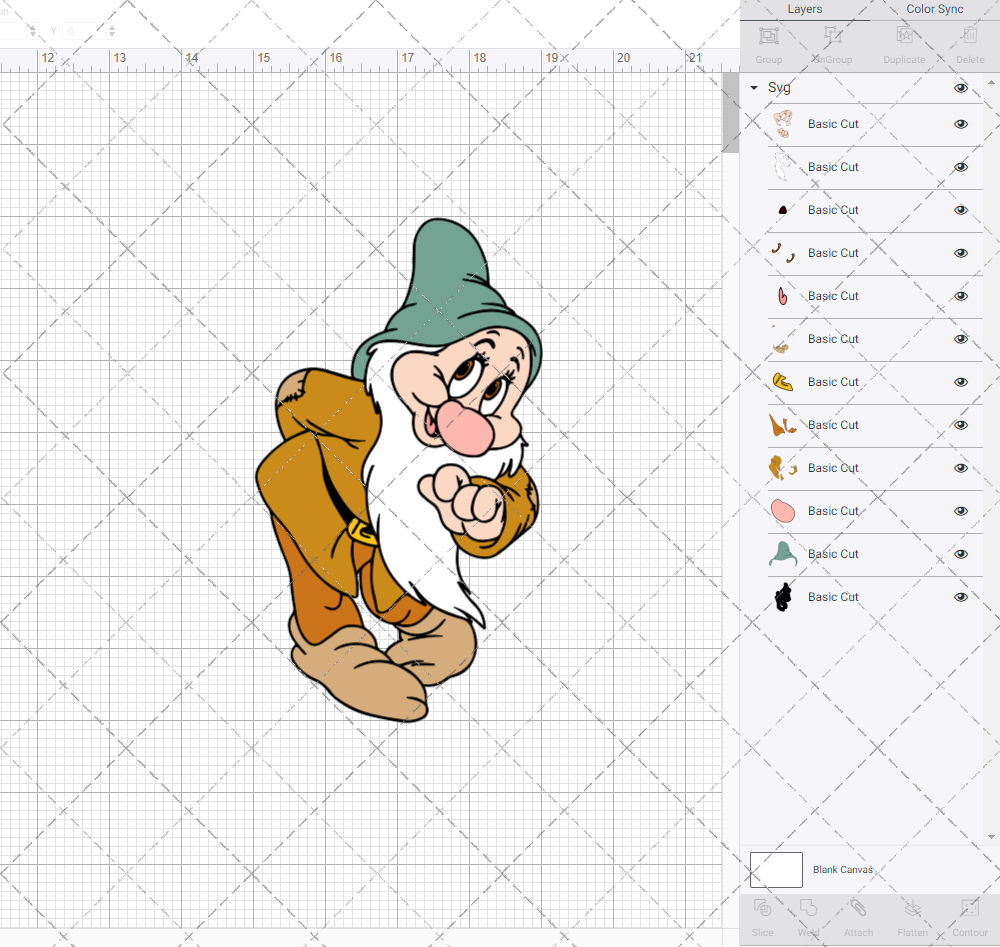The height and width of the screenshot is (947, 1000).
Task: Hide the pink tongue layer
Action: click(960, 296)
